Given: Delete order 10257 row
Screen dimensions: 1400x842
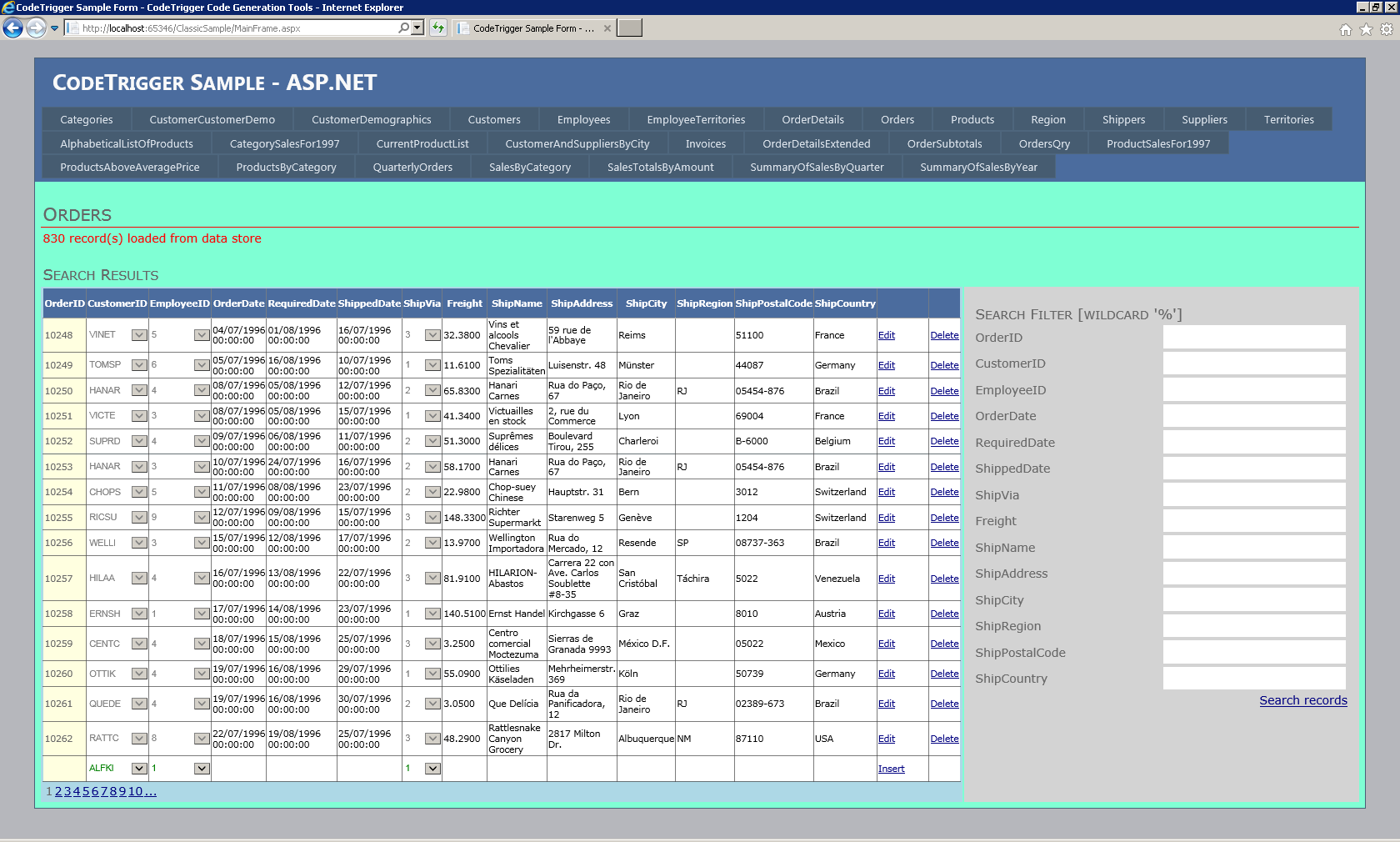Looking at the screenshot, I should [x=944, y=579].
